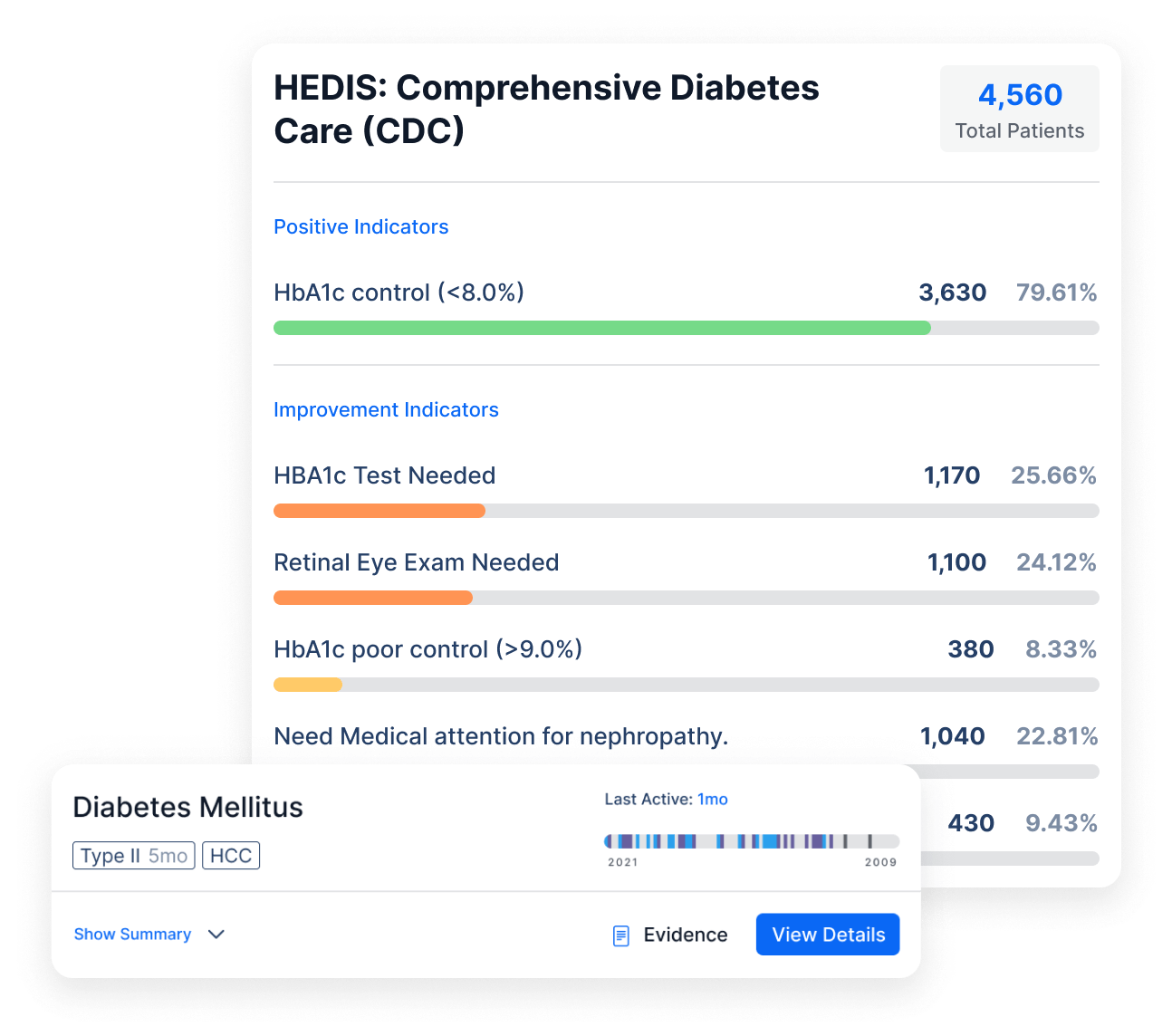Screen dimensions: 1172x1036
Task: Click the yellow HbA1c poor control bar
Action: (x=308, y=685)
